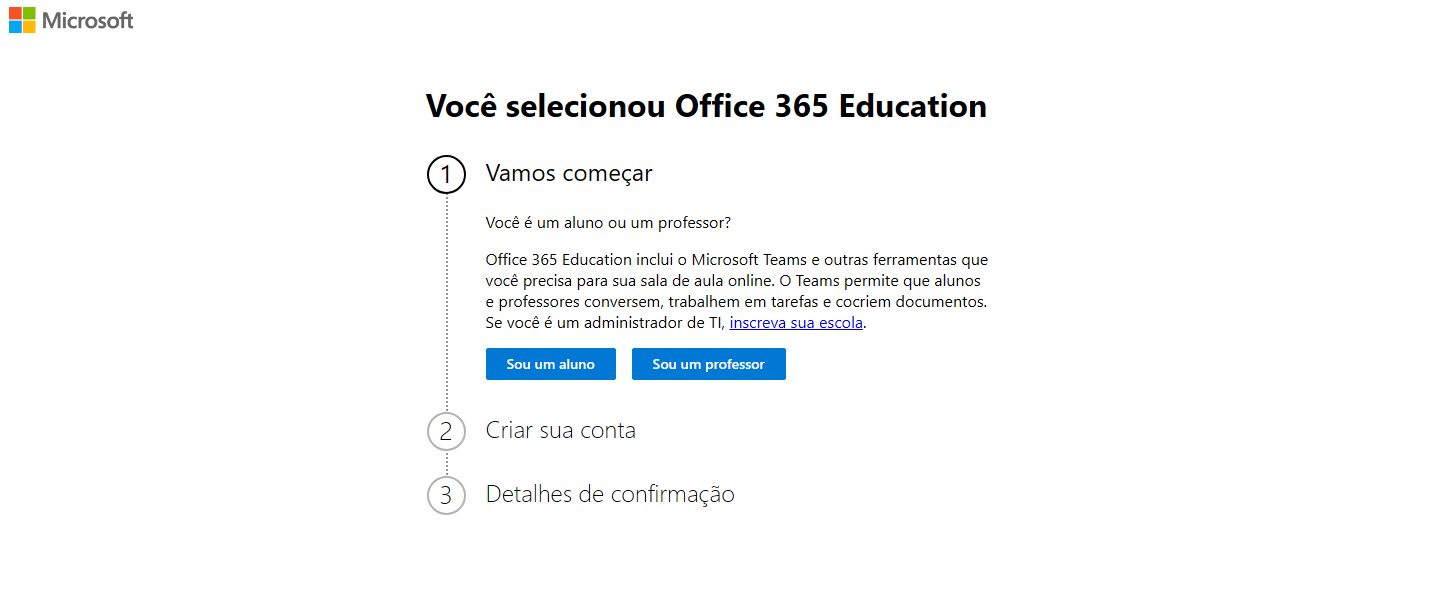Expand the 'Detalhes de confirmação' step

[610, 494]
